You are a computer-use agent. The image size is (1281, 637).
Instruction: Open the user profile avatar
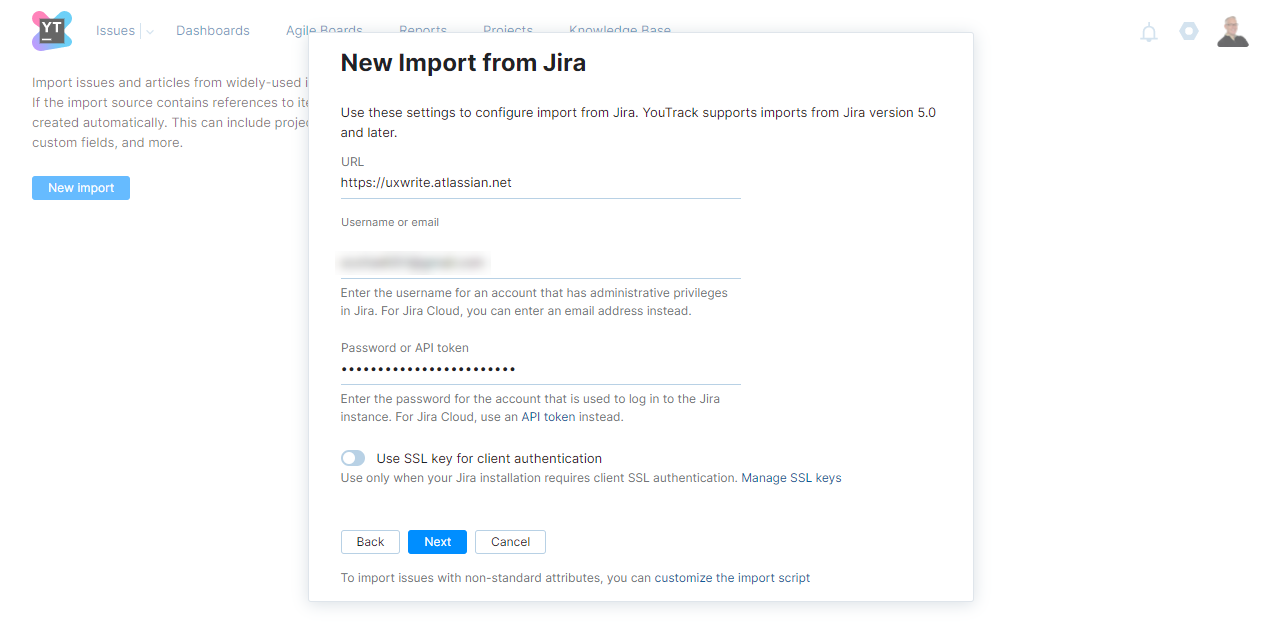(1232, 31)
